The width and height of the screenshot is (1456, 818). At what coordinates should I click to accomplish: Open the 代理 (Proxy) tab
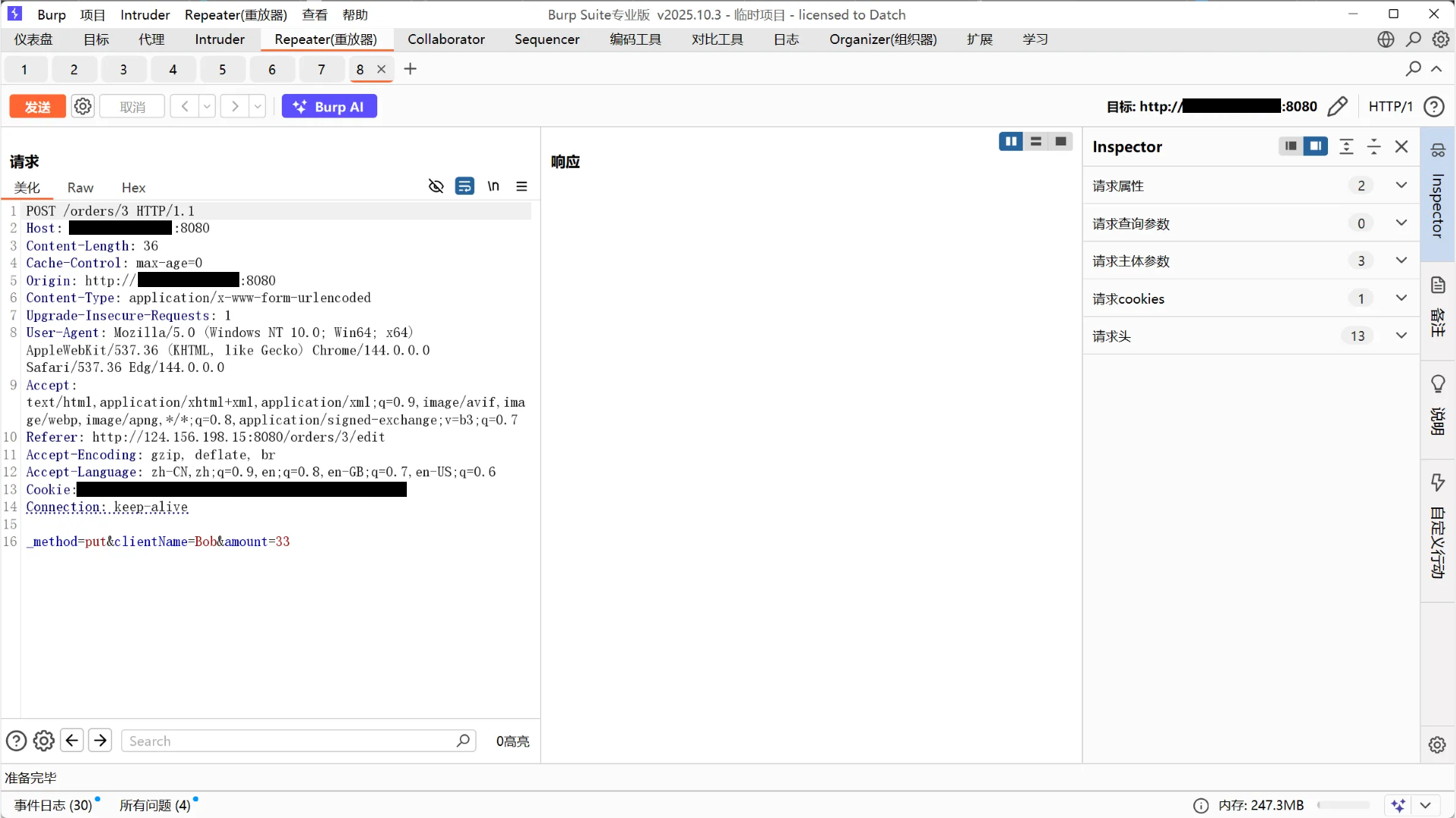pos(152,39)
